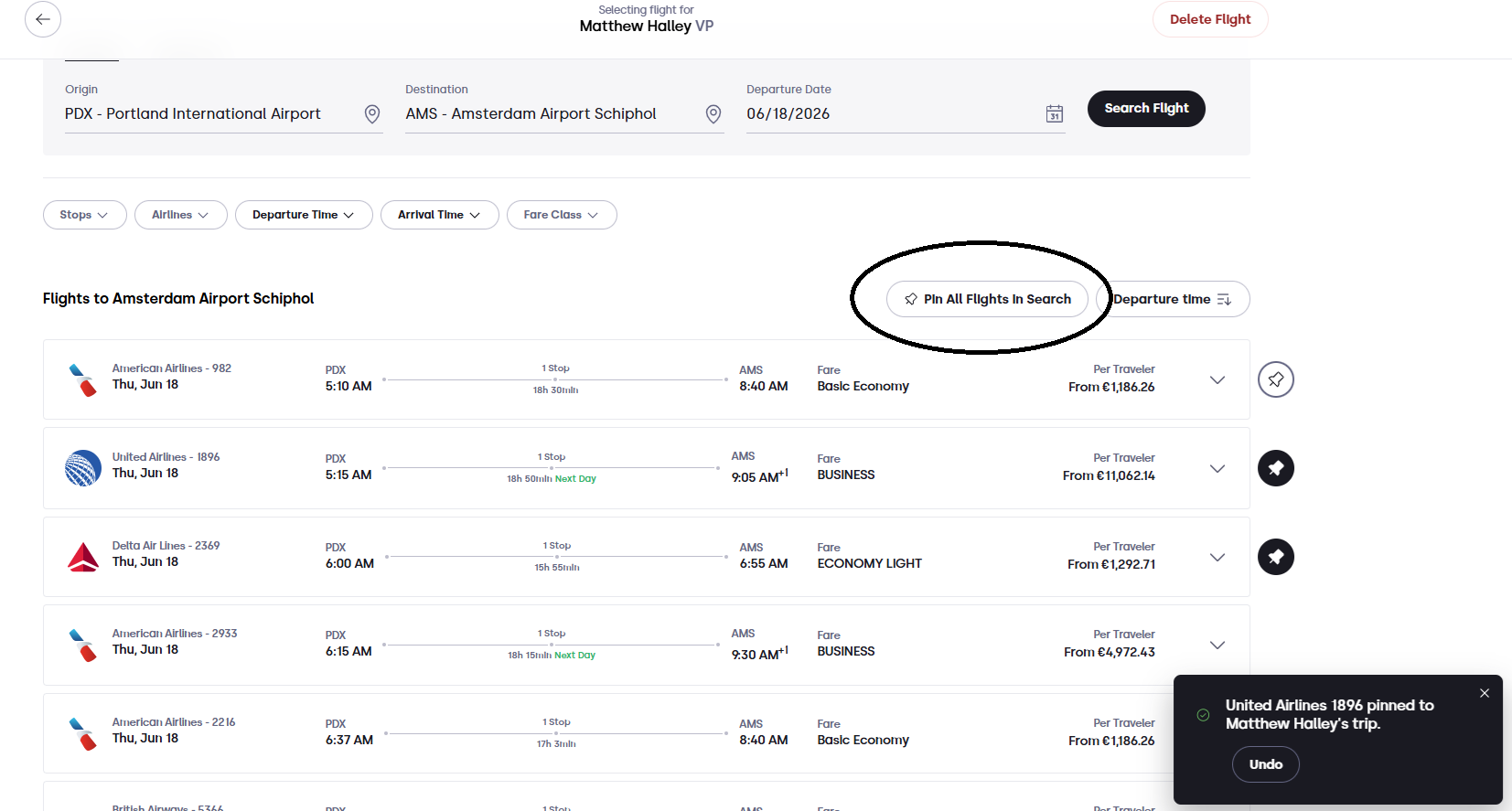This screenshot has width=1512, height=811.
Task: Click the ECONOMY LIGHT fare label
Action: pos(870,563)
